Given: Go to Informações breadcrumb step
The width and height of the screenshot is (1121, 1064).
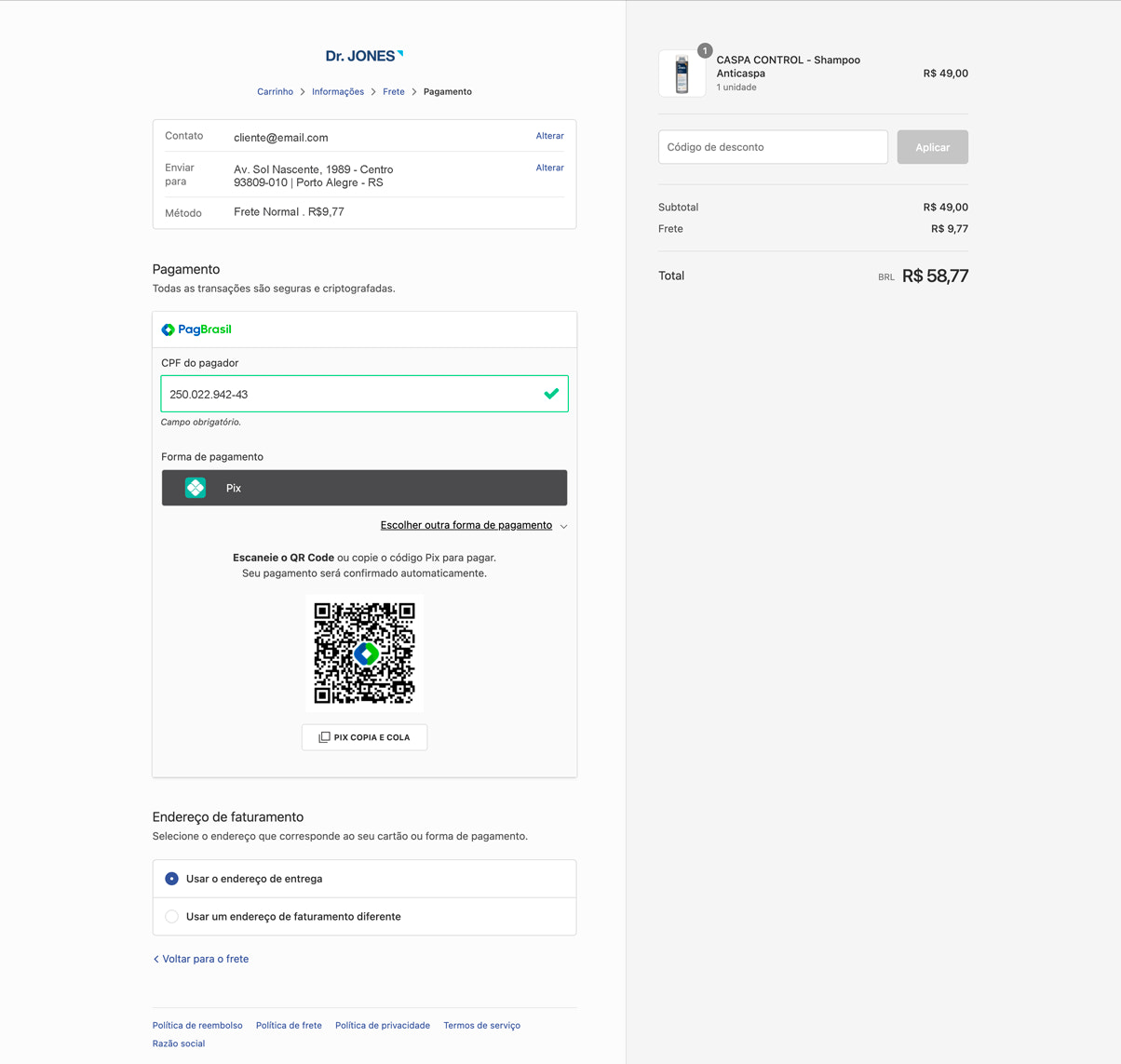Looking at the screenshot, I should coord(338,91).
